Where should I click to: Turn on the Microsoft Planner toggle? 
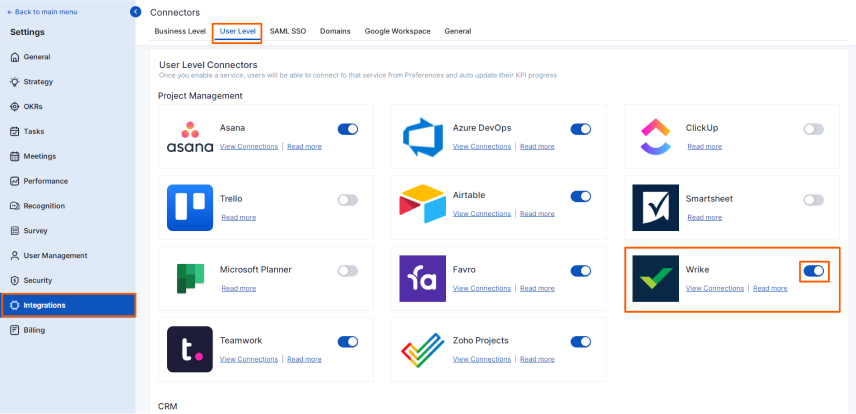pos(348,271)
